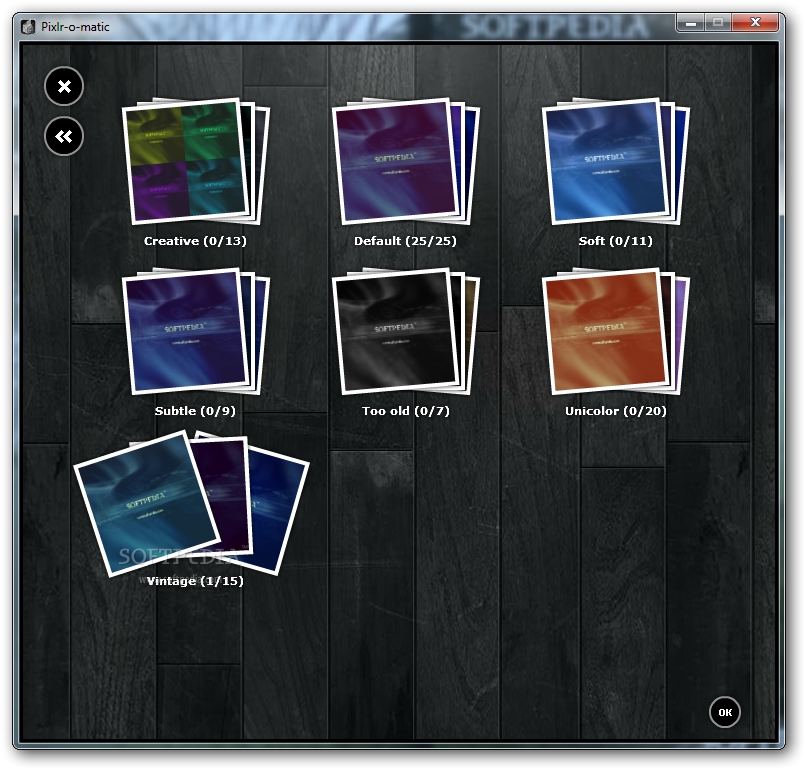Image resolution: width=806 pixels, height=770 pixels.
Task: Open the Vintage effects pack thumbnail
Action: 191,504
